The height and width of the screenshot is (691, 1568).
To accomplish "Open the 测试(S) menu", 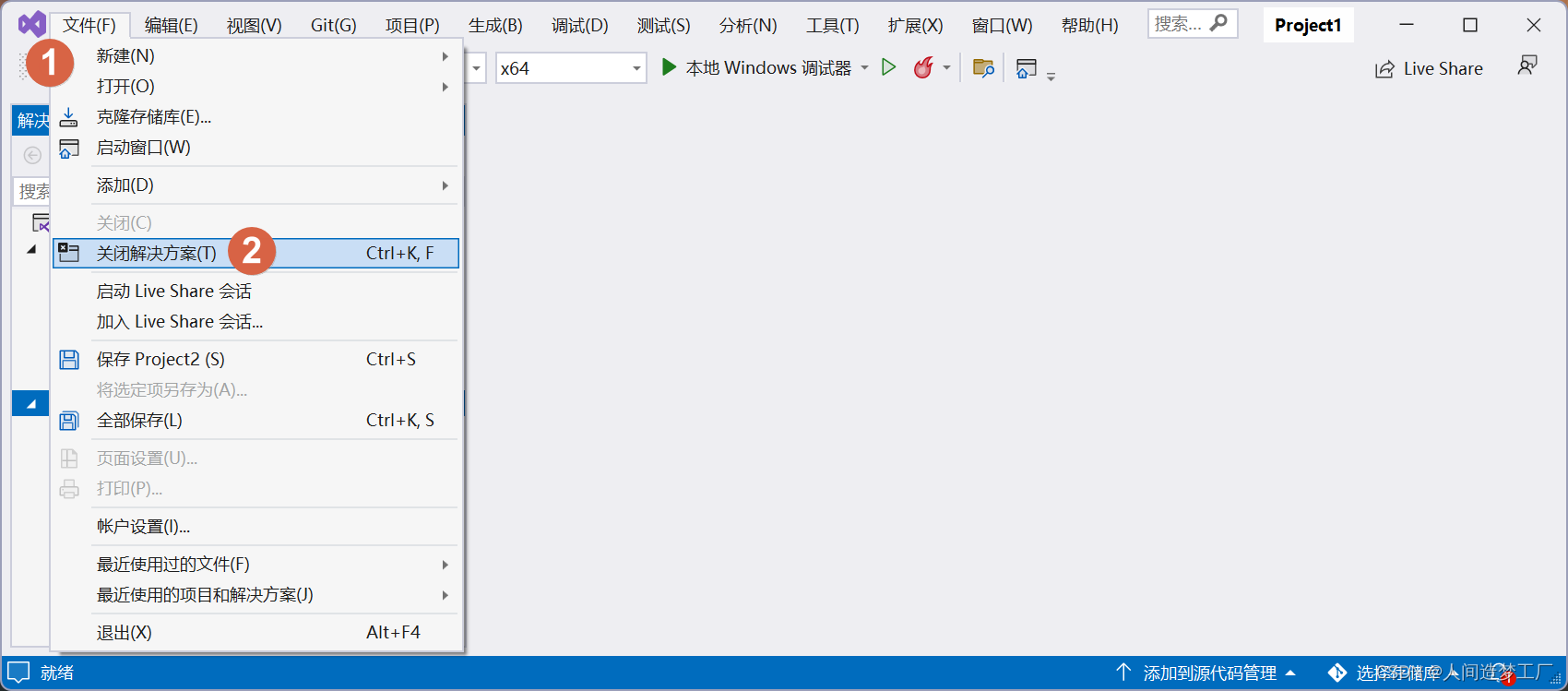I will tap(664, 25).
